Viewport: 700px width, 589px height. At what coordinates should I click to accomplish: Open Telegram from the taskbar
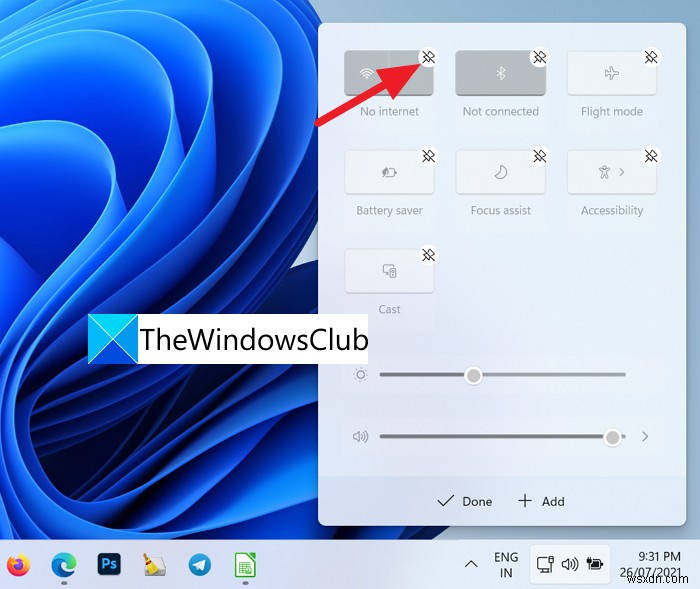coord(199,565)
